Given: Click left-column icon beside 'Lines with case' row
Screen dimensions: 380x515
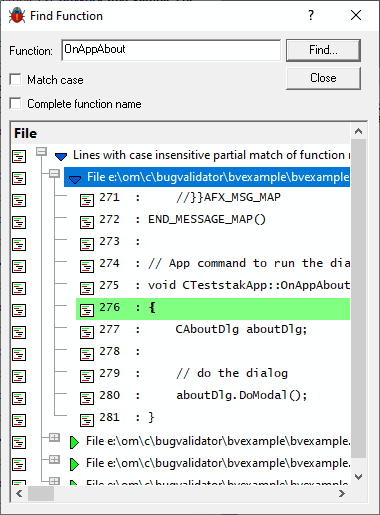Looking at the screenshot, I should (x=19, y=156).
